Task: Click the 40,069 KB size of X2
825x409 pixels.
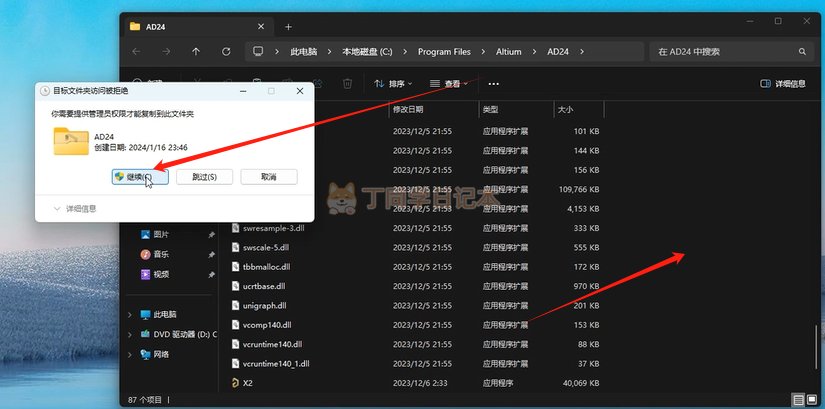Action: [581, 383]
